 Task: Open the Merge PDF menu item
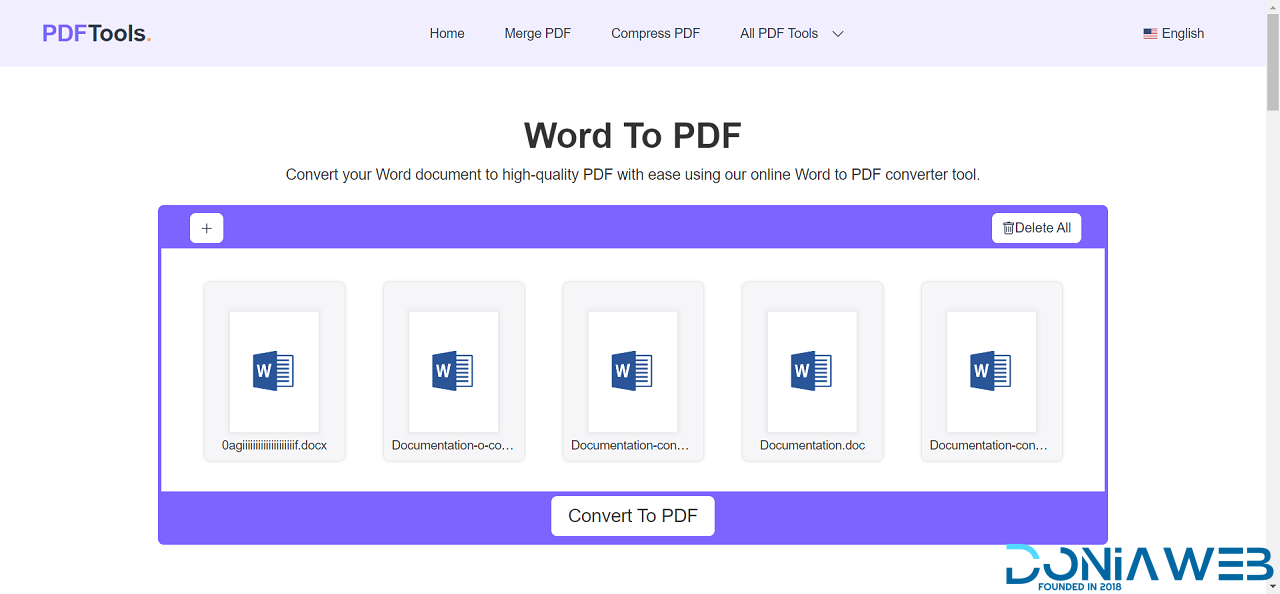tap(537, 33)
